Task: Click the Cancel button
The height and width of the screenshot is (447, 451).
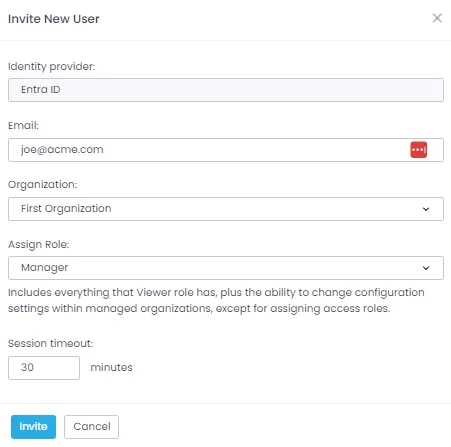Action: (x=91, y=427)
